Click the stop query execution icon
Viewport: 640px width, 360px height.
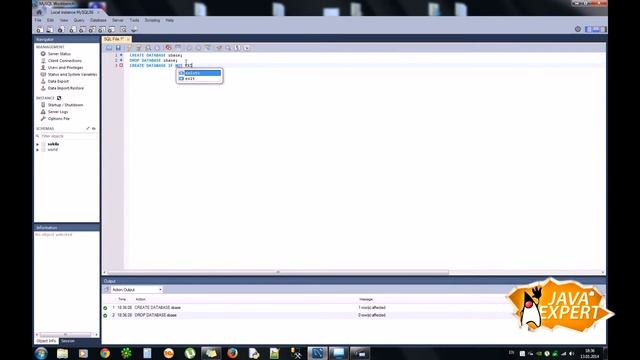[x=158, y=48]
